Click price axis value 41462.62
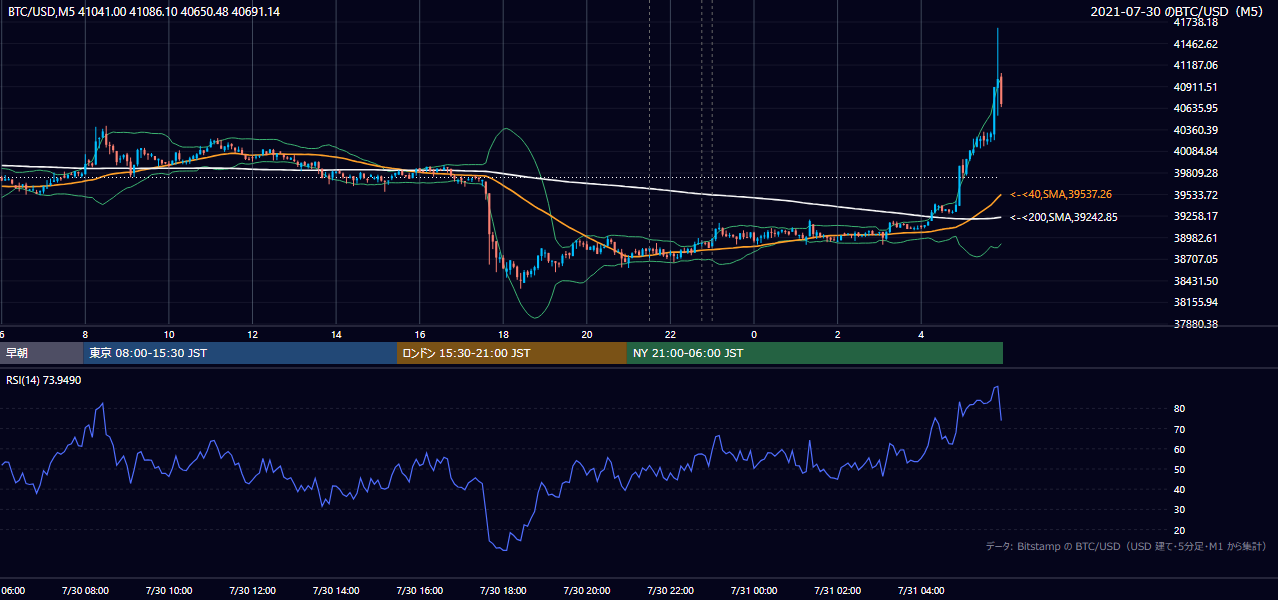 tap(1195, 44)
